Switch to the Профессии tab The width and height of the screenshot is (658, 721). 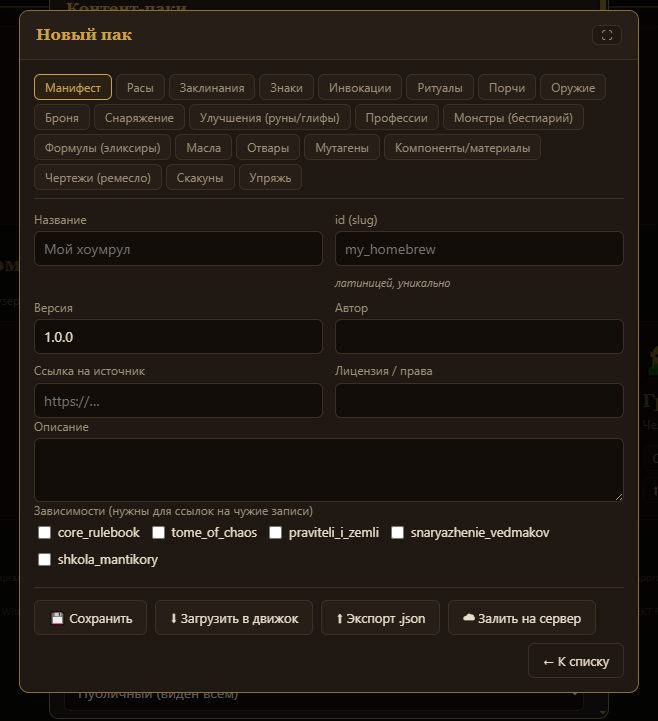coord(396,117)
